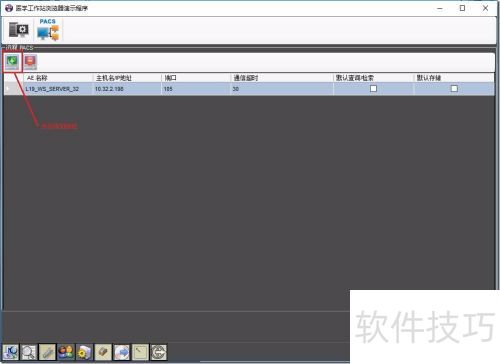500x364 pixels.
Task: Click the red remove PACS server button
Action: coord(30,62)
